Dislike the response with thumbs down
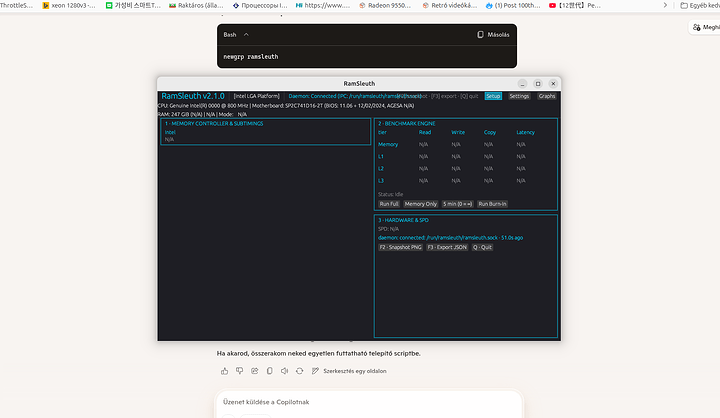720x418 pixels. point(239,371)
